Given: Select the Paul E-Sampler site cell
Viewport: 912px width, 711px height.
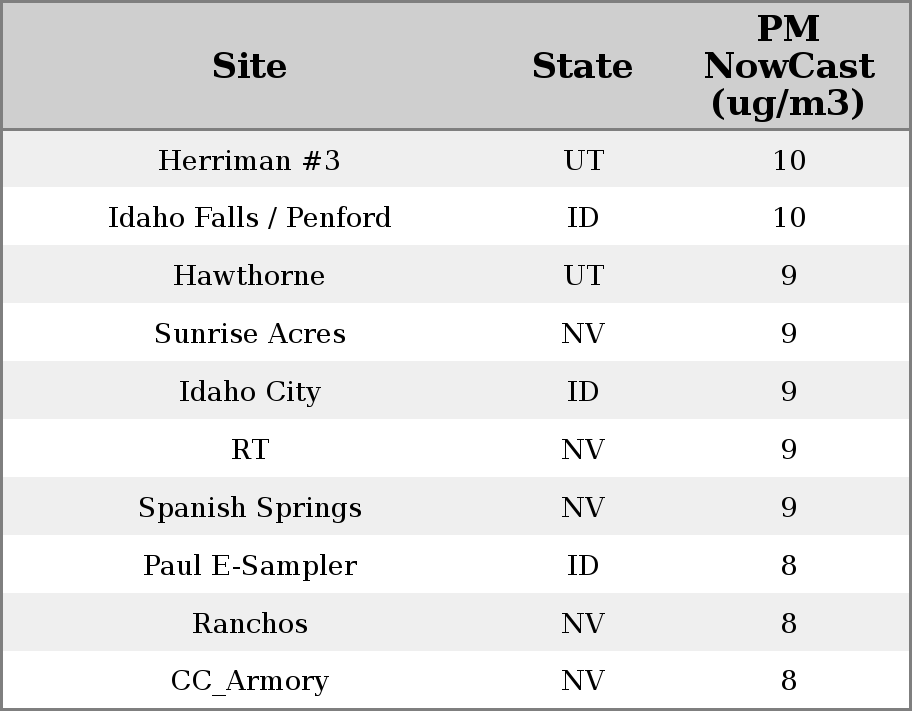Looking at the screenshot, I should [x=249, y=566].
